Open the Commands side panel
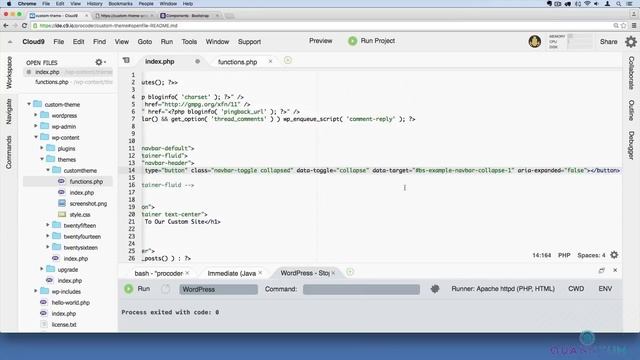The image size is (640, 360). [9, 152]
